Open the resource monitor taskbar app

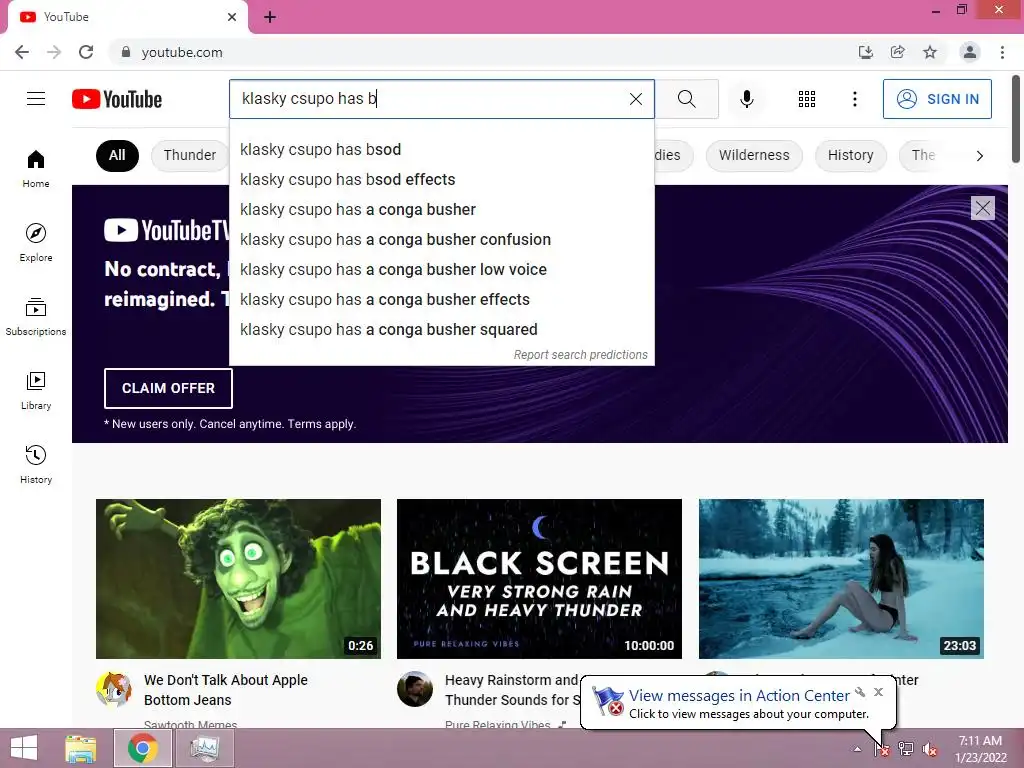tap(205, 748)
